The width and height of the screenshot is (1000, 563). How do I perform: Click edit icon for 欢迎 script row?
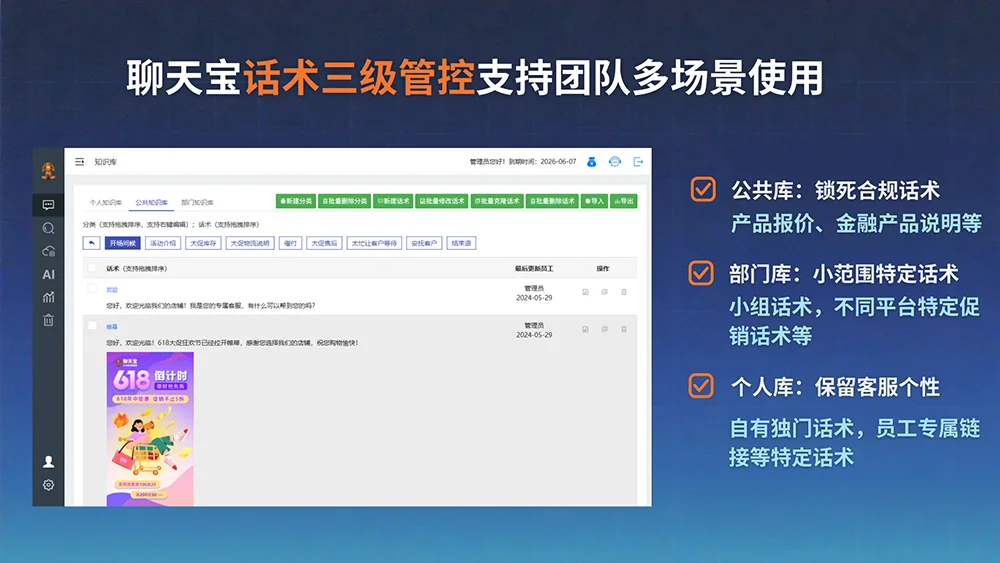(585, 292)
